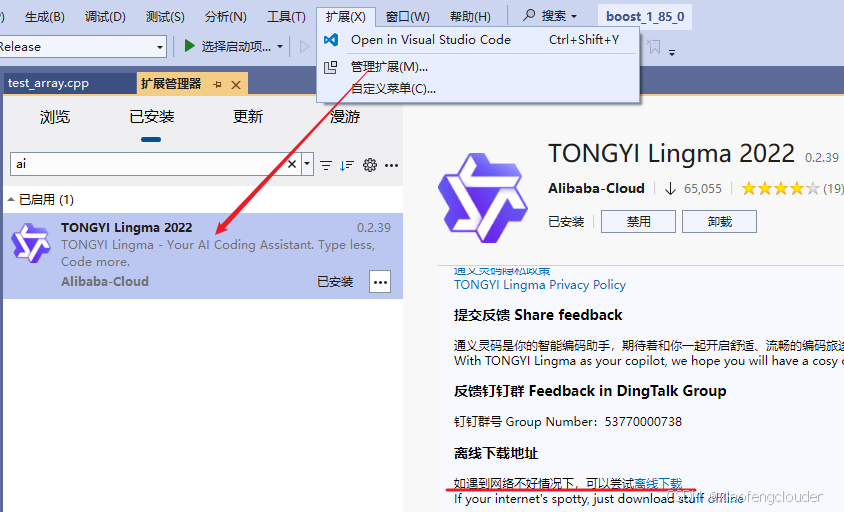Switch to 浏览 extensions tab
This screenshot has height=512, width=844.
point(55,117)
